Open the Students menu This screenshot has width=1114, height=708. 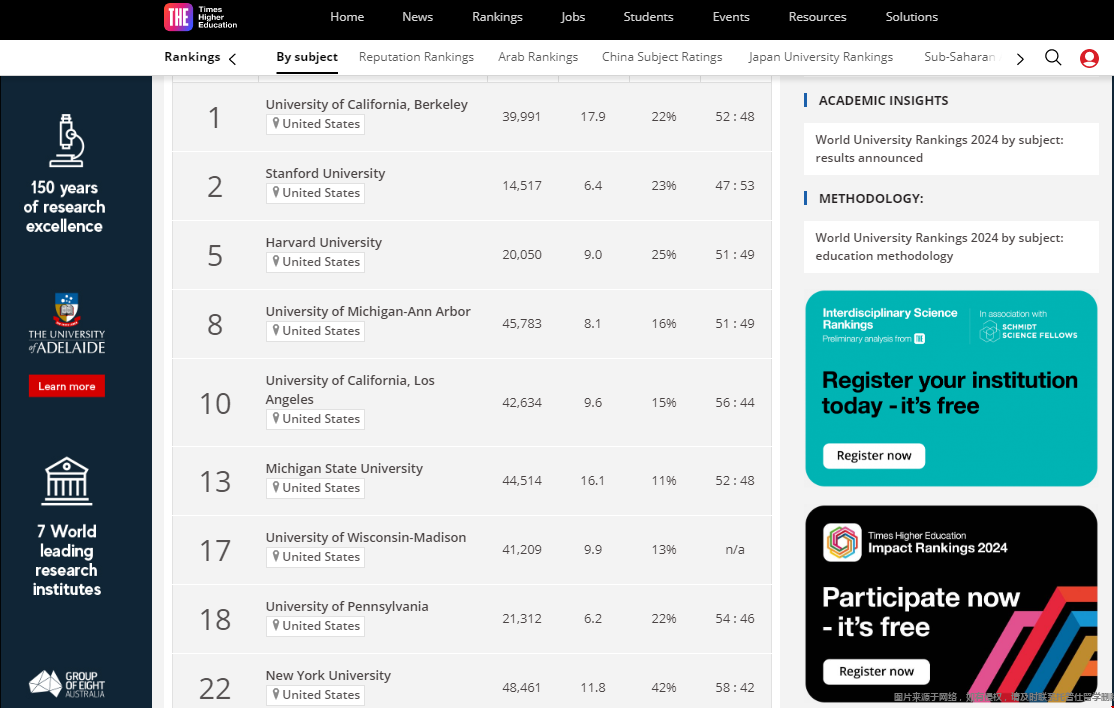click(648, 17)
